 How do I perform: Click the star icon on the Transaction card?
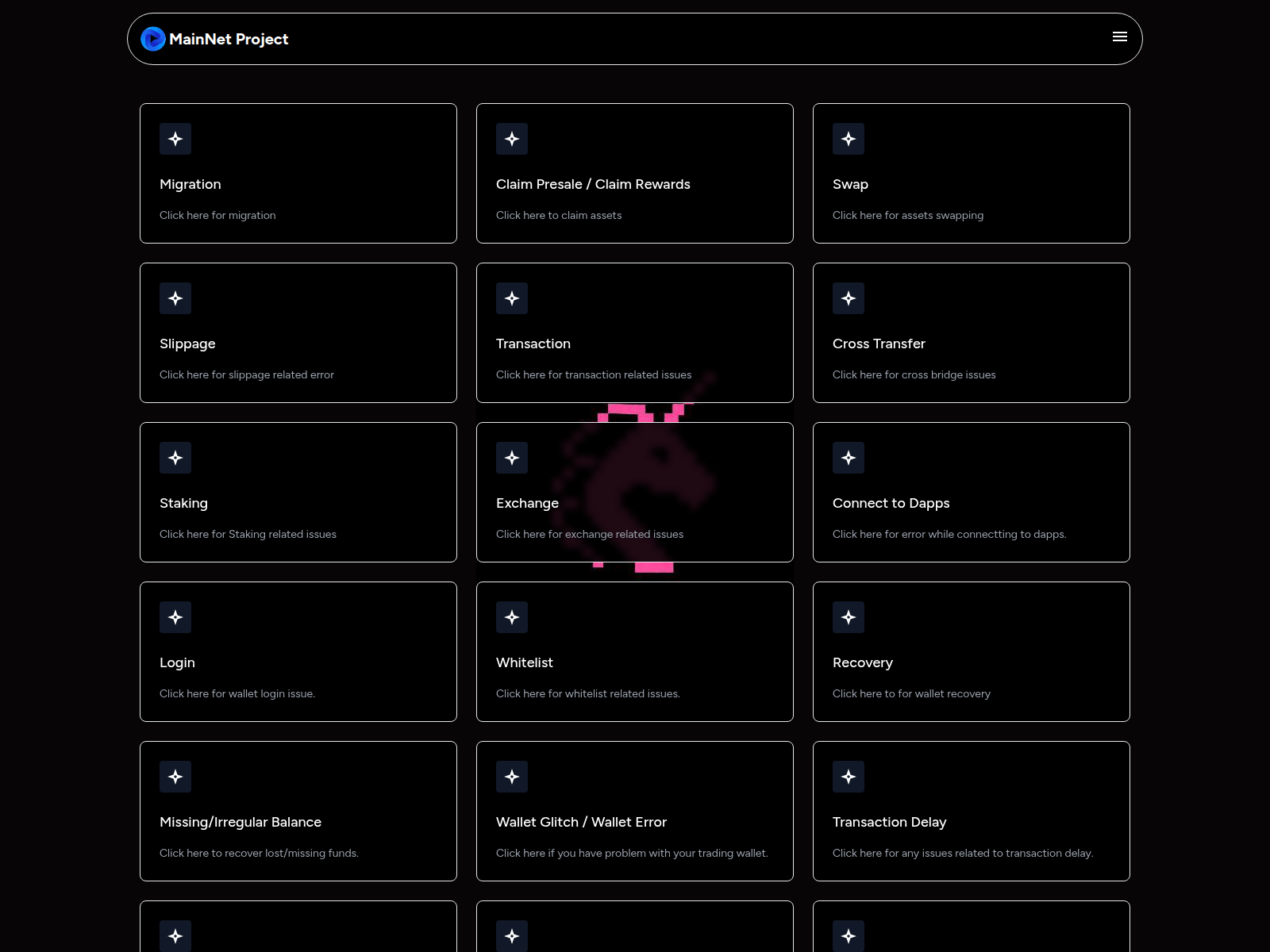512,298
